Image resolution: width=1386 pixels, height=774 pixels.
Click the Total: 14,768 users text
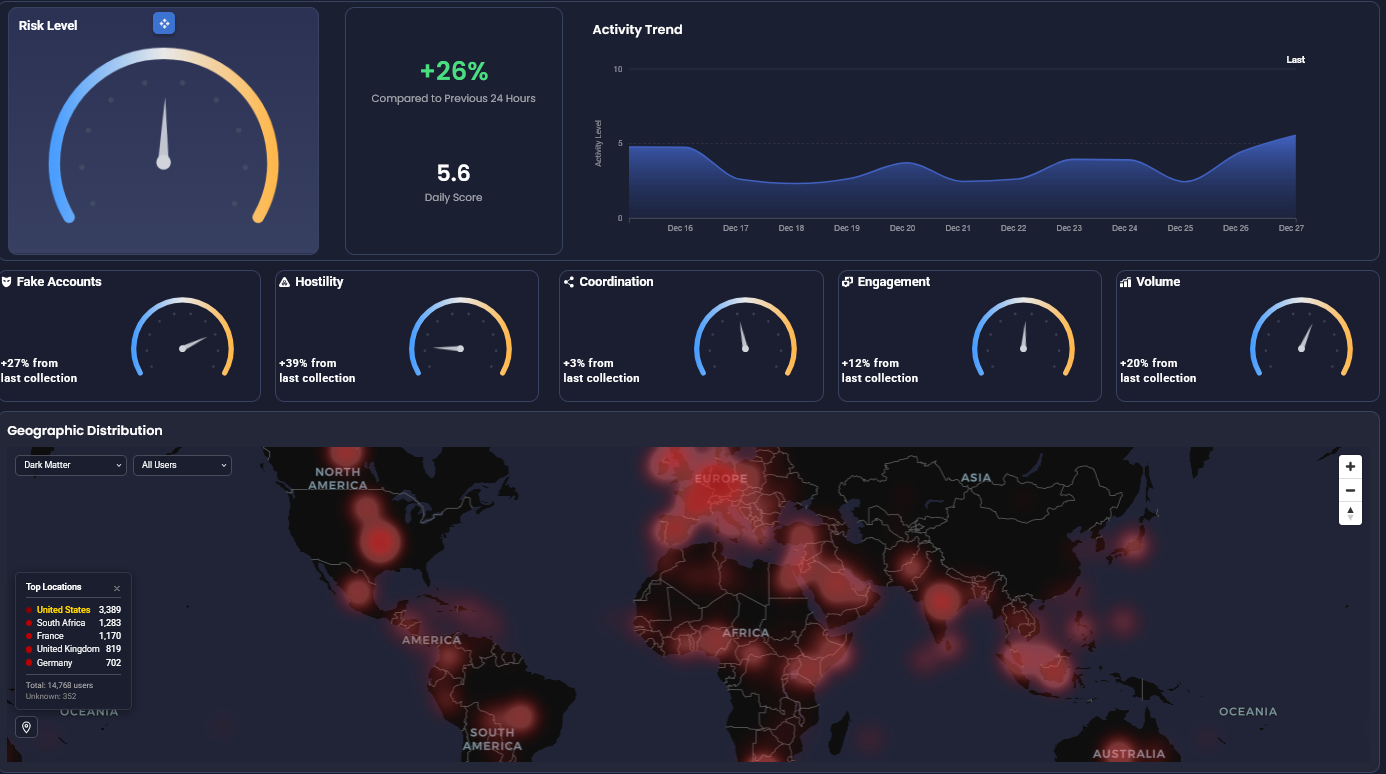click(x=59, y=685)
